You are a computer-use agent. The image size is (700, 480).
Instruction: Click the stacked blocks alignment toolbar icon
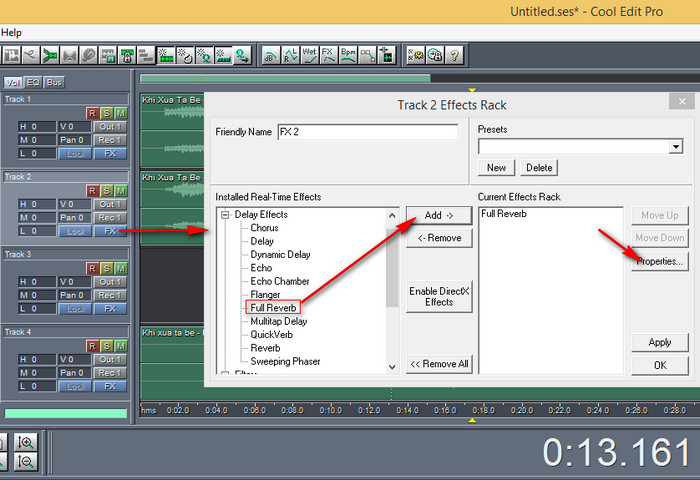coord(146,56)
